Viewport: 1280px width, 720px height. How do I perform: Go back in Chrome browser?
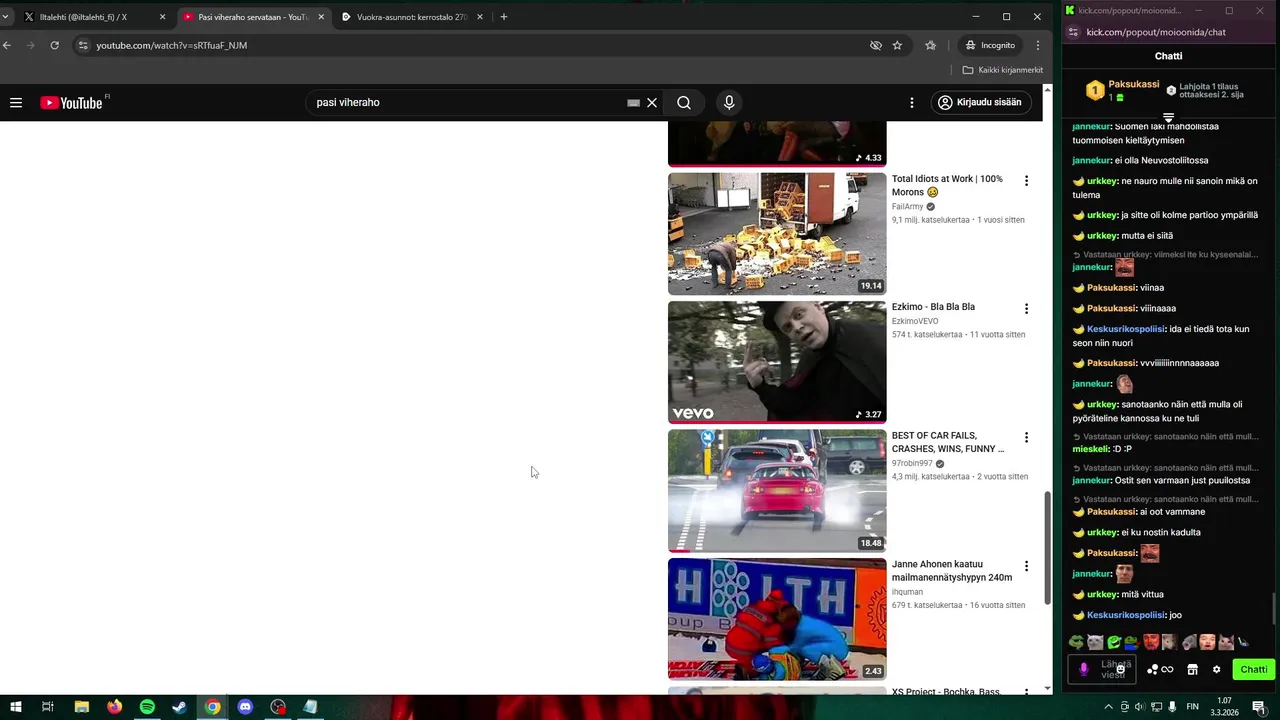pos(7,45)
